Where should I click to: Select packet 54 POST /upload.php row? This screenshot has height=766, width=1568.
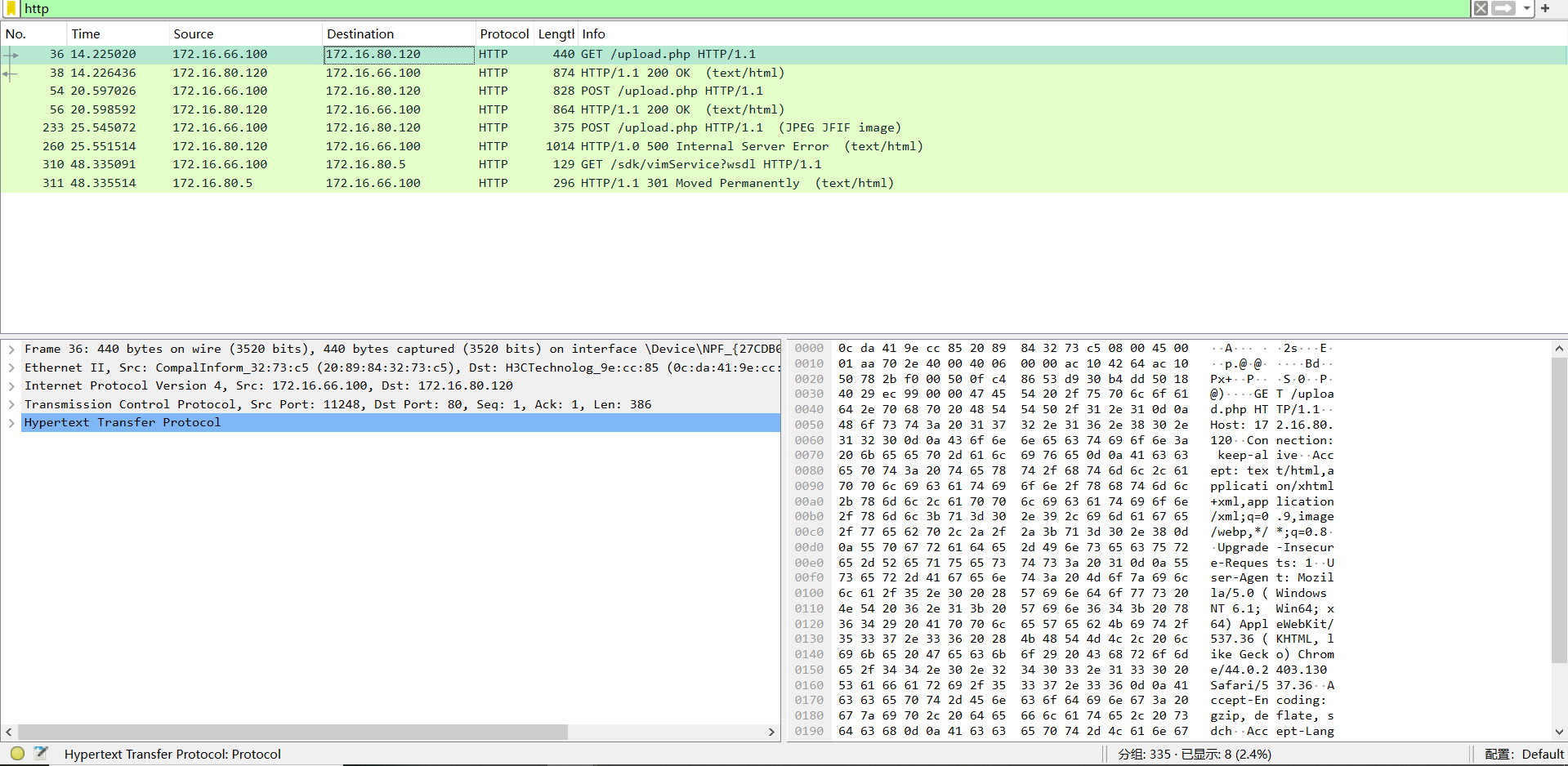[x=784, y=91]
